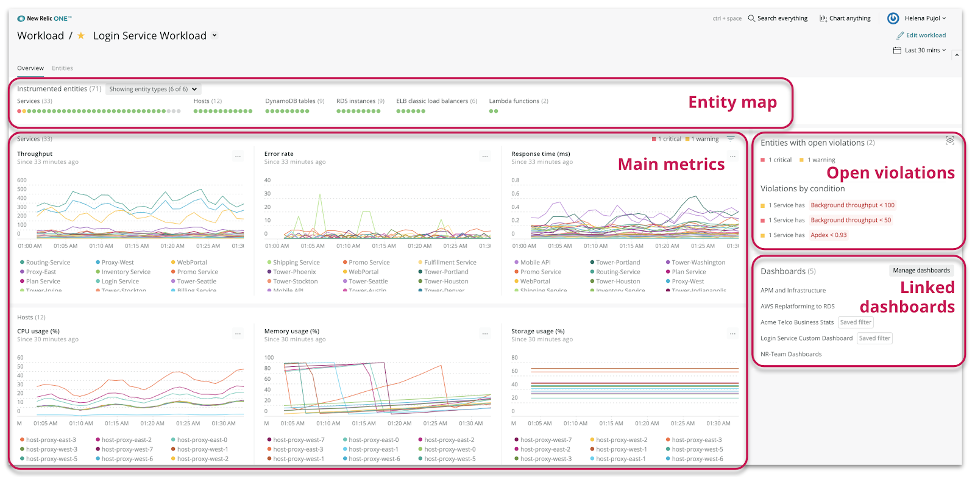Open Error rate chart options menu
The width and height of the screenshot is (974, 477).
[x=485, y=157]
